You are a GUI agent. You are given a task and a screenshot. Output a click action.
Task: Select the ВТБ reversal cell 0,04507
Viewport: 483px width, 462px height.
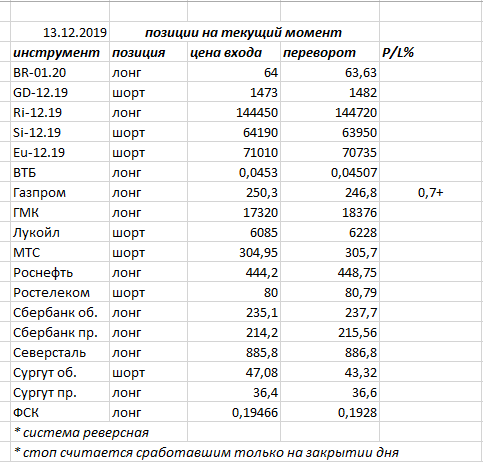[x=330, y=172]
